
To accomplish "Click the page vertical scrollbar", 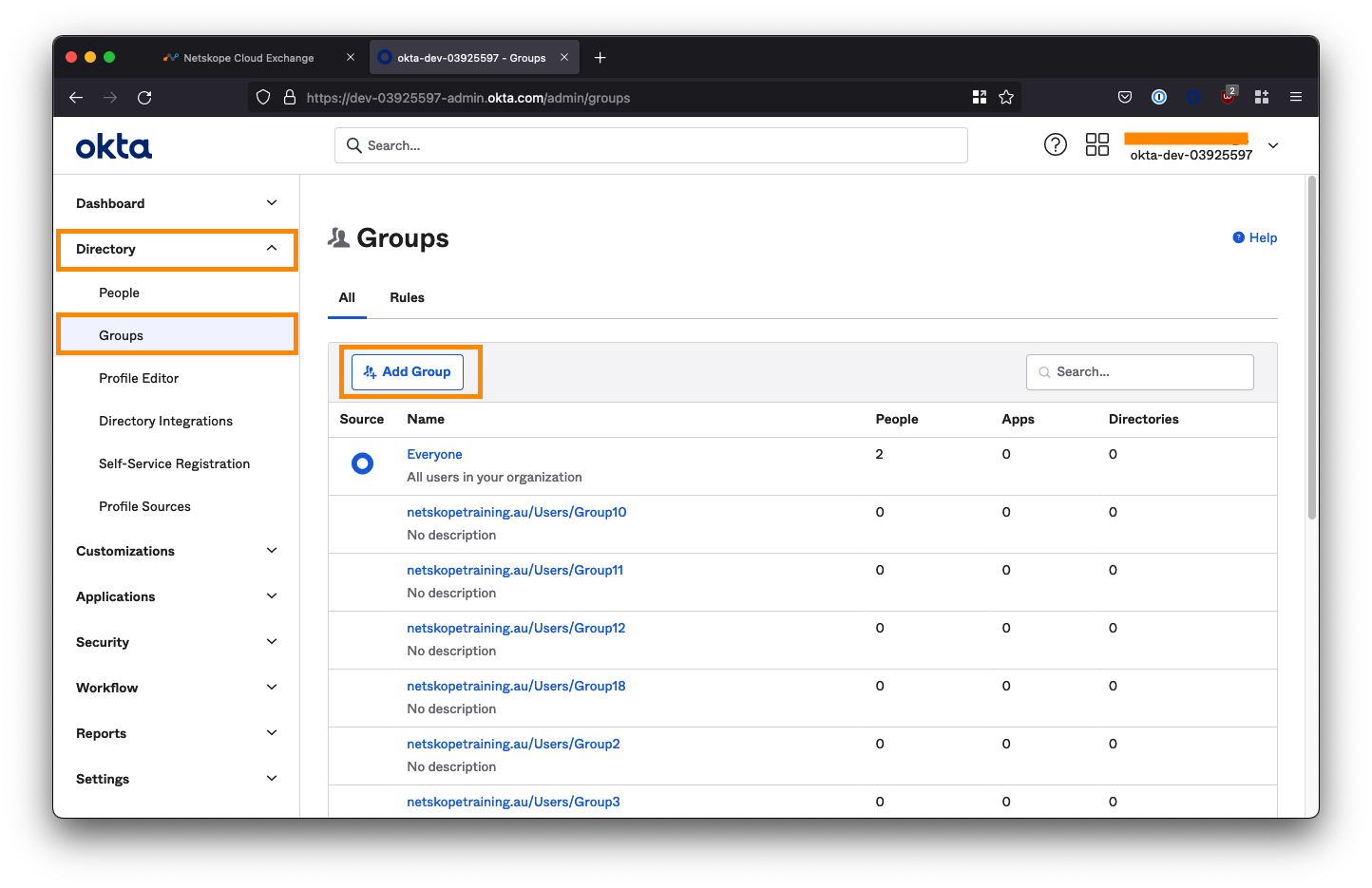I will click(1312, 348).
